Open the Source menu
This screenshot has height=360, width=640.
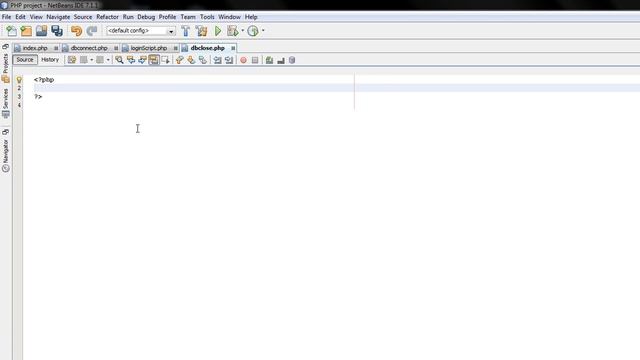pos(83,17)
